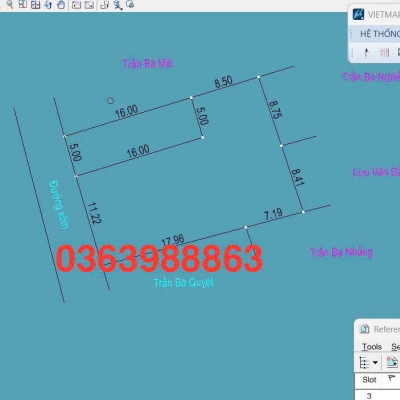The width and height of the screenshot is (400, 400).
Task: Select the Trần Bá Nhẵng label
Action: pos(341,252)
